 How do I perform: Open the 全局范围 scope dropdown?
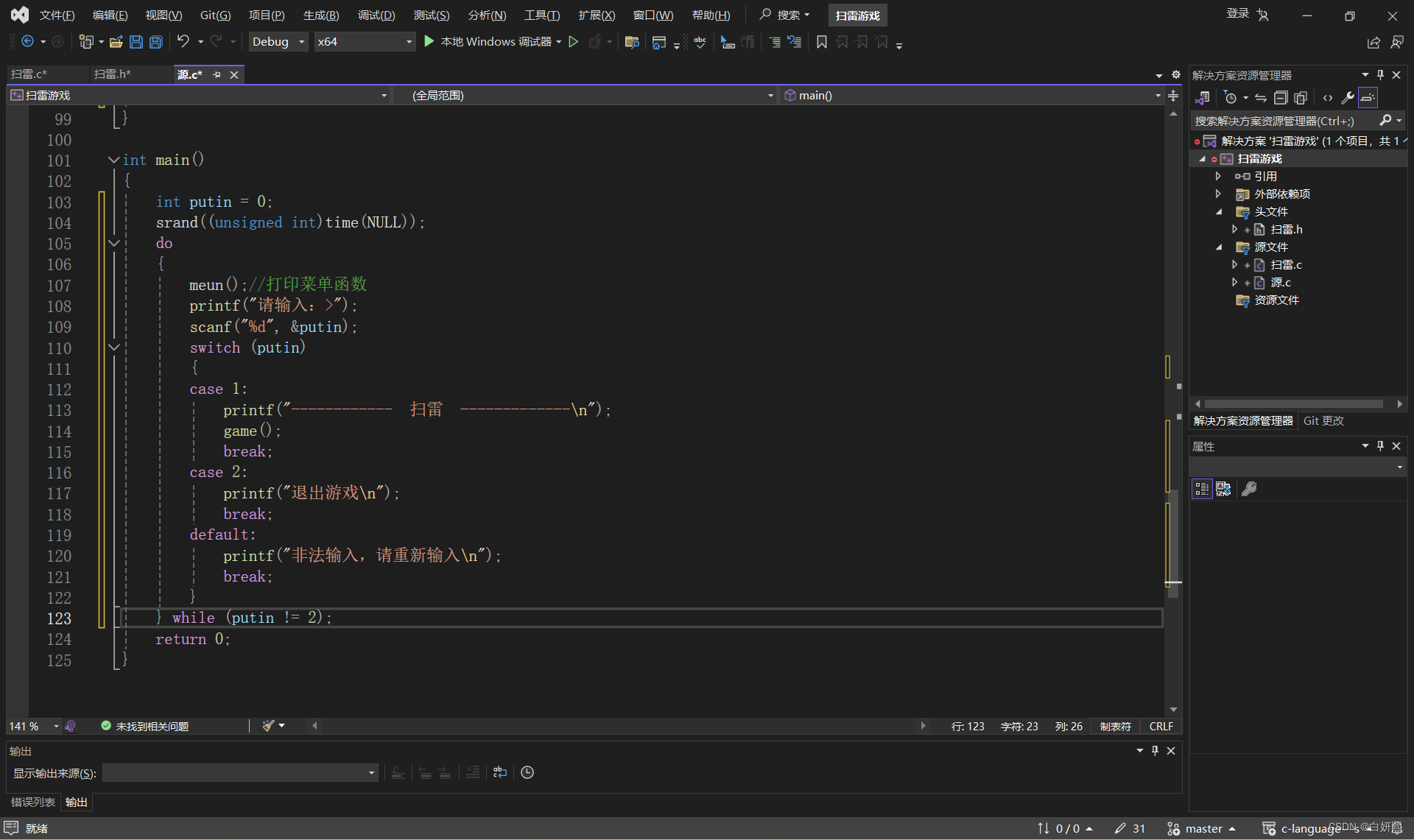tap(586, 96)
